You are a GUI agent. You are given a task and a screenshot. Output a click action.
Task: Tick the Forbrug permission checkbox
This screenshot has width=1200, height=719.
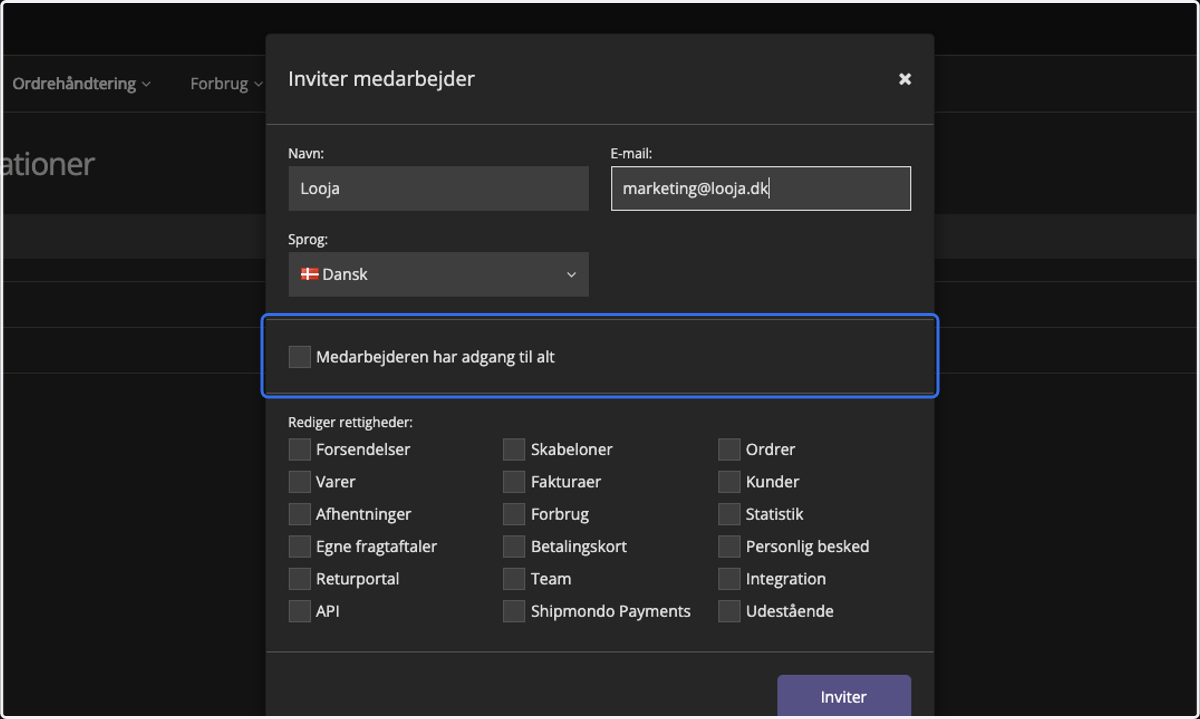[x=514, y=514]
